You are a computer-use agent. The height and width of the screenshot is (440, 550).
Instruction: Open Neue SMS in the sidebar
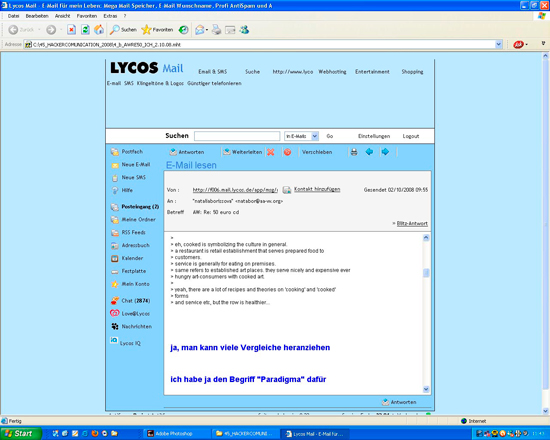coord(128,178)
